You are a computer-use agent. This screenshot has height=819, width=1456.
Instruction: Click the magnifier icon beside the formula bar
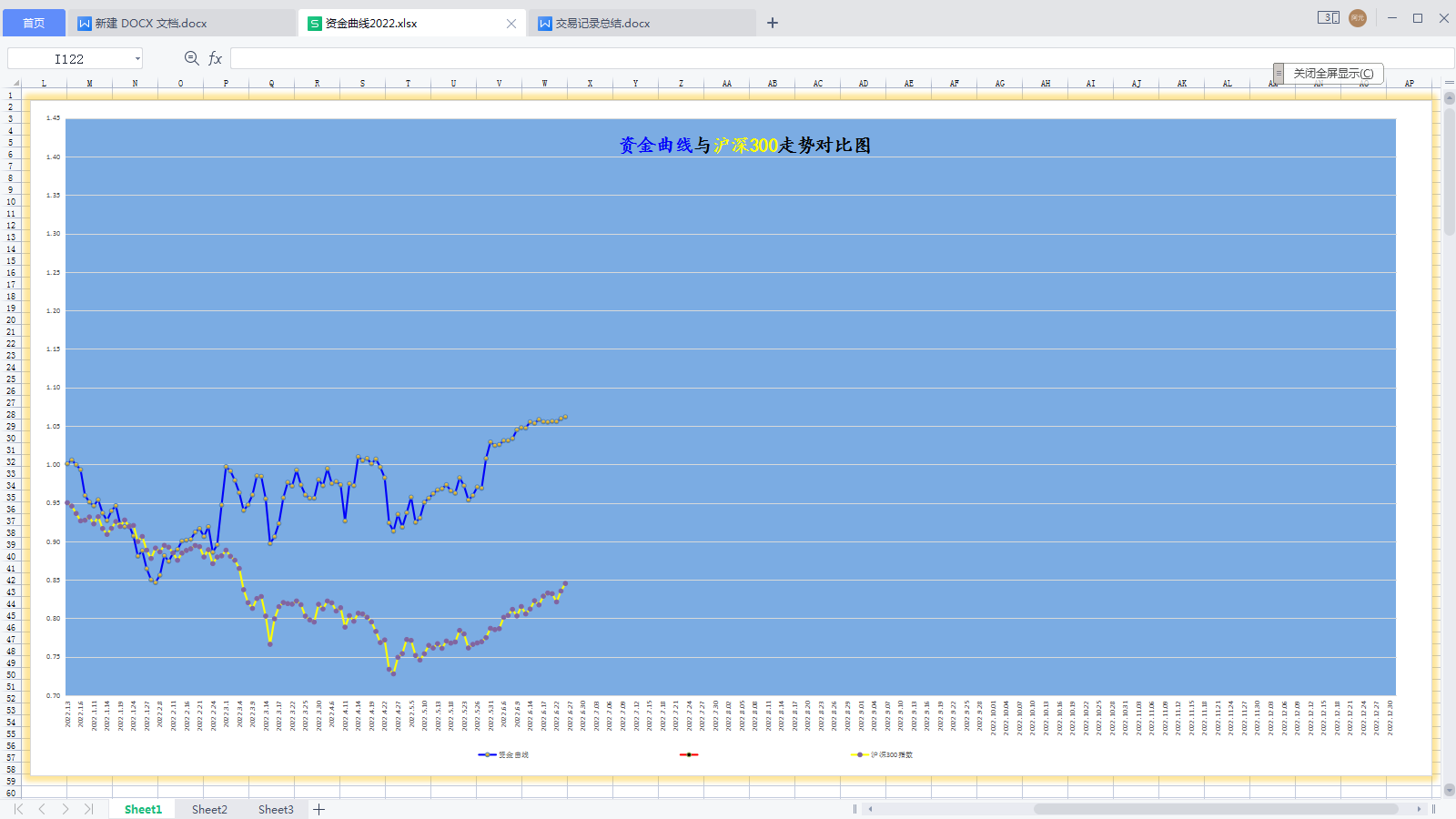click(190, 57)
